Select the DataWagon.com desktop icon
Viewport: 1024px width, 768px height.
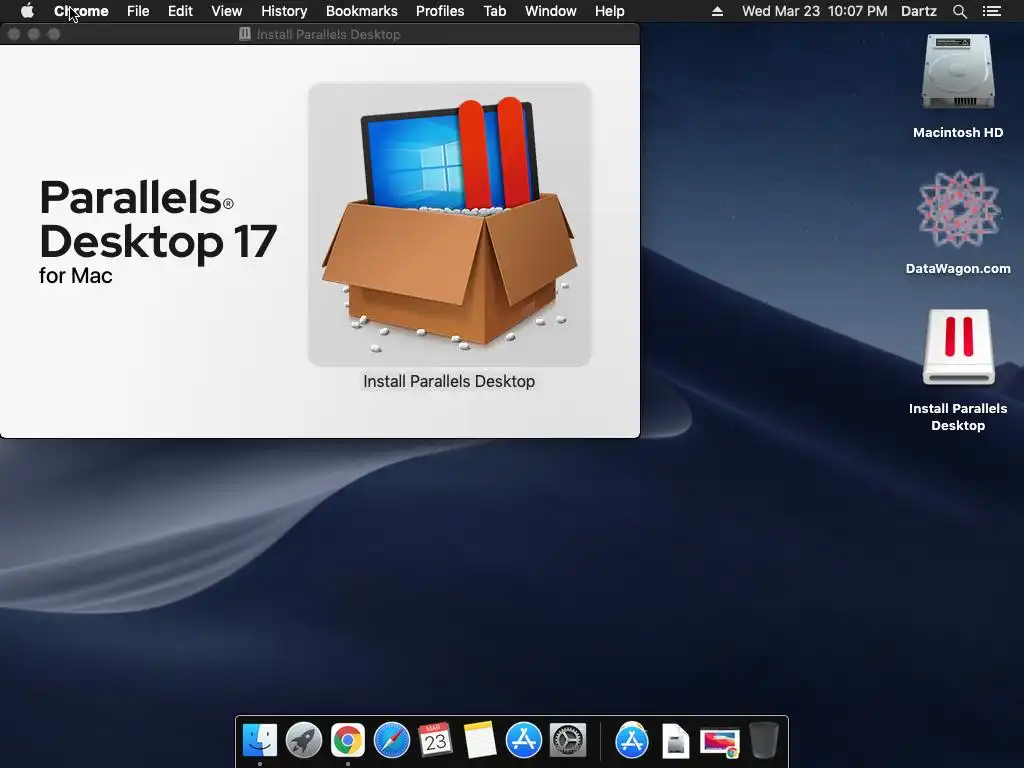point(958,210)
